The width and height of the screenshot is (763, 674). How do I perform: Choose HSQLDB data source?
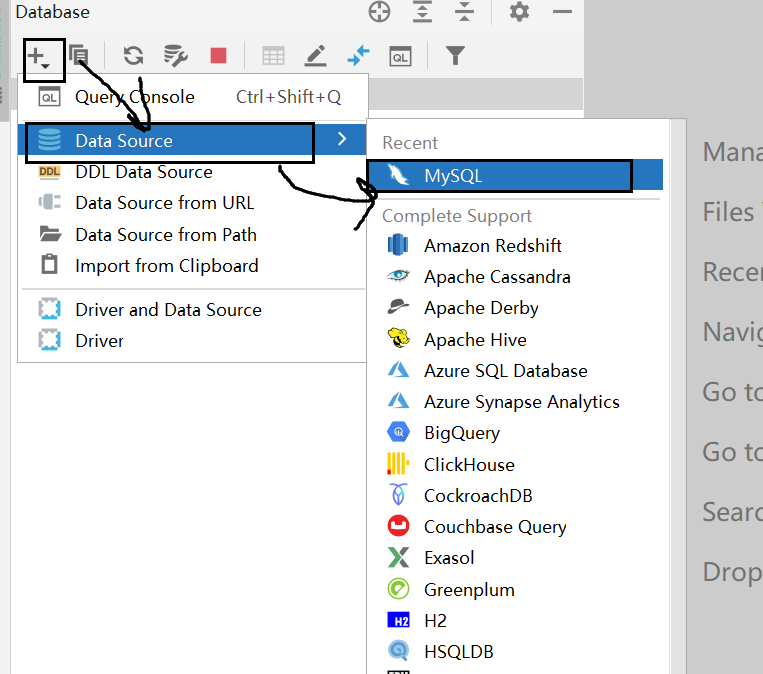point(515,652)
